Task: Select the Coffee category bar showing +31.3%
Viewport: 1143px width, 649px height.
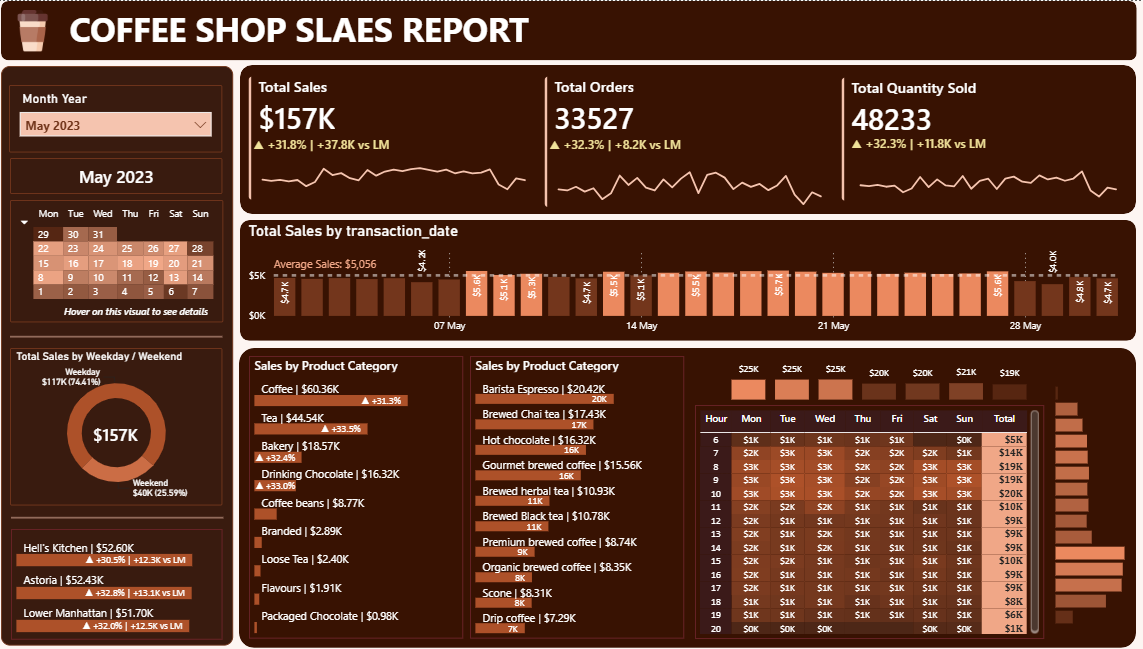Action: point(331,400)
